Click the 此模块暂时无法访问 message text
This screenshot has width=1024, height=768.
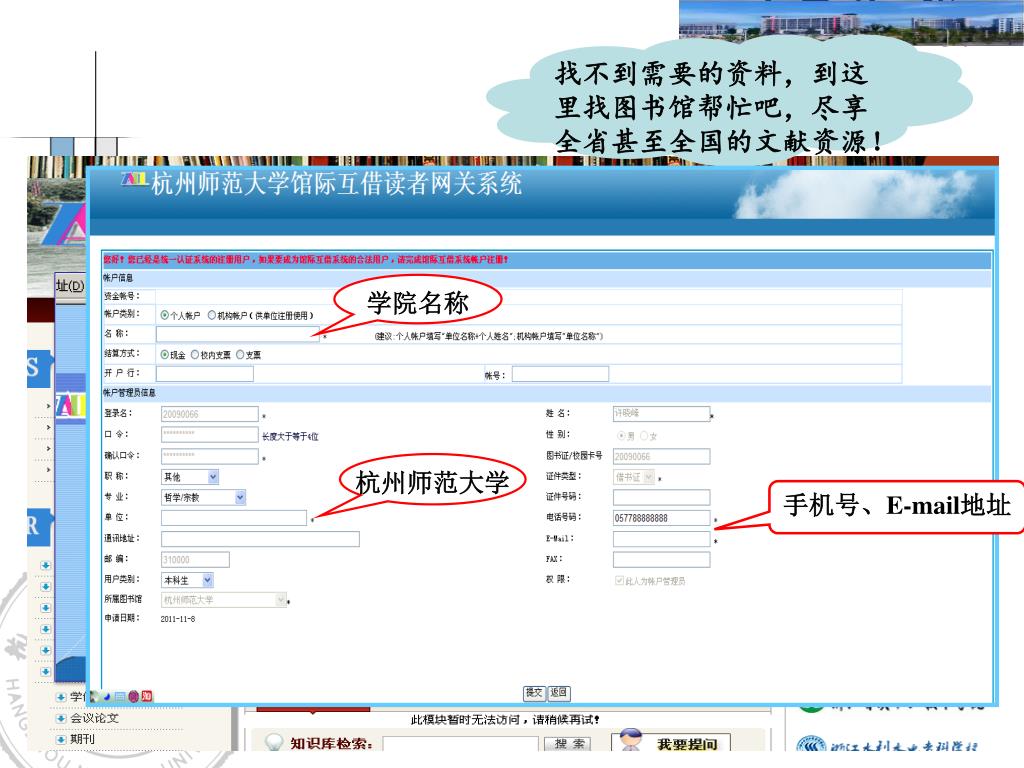[505, 720]
